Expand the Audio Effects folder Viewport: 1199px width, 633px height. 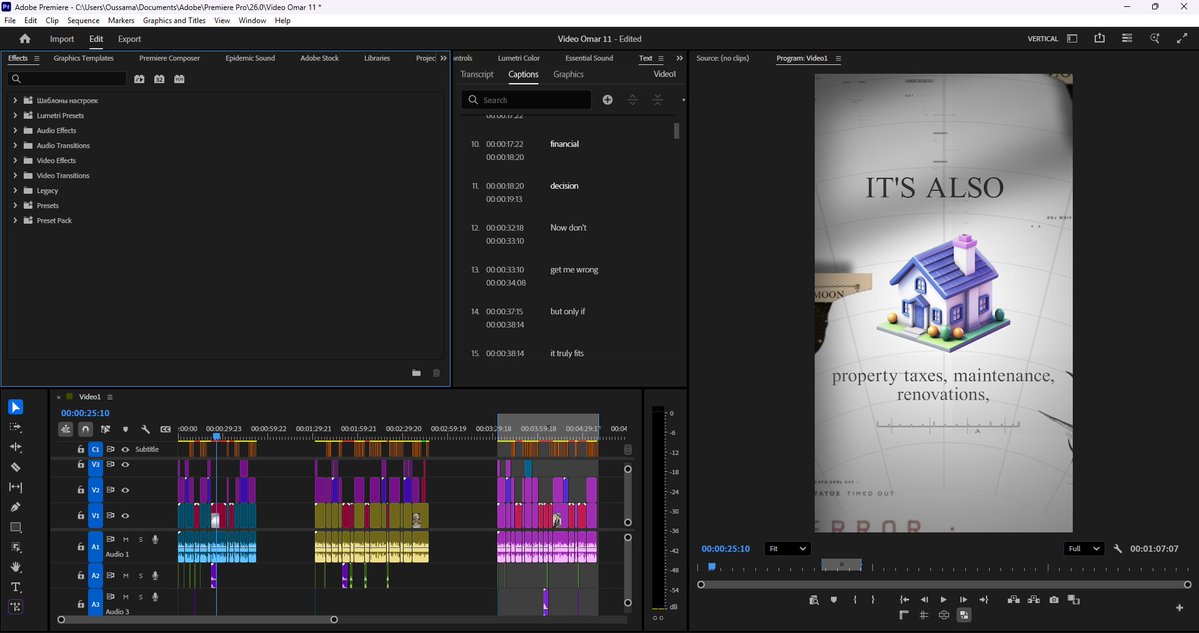15,130
